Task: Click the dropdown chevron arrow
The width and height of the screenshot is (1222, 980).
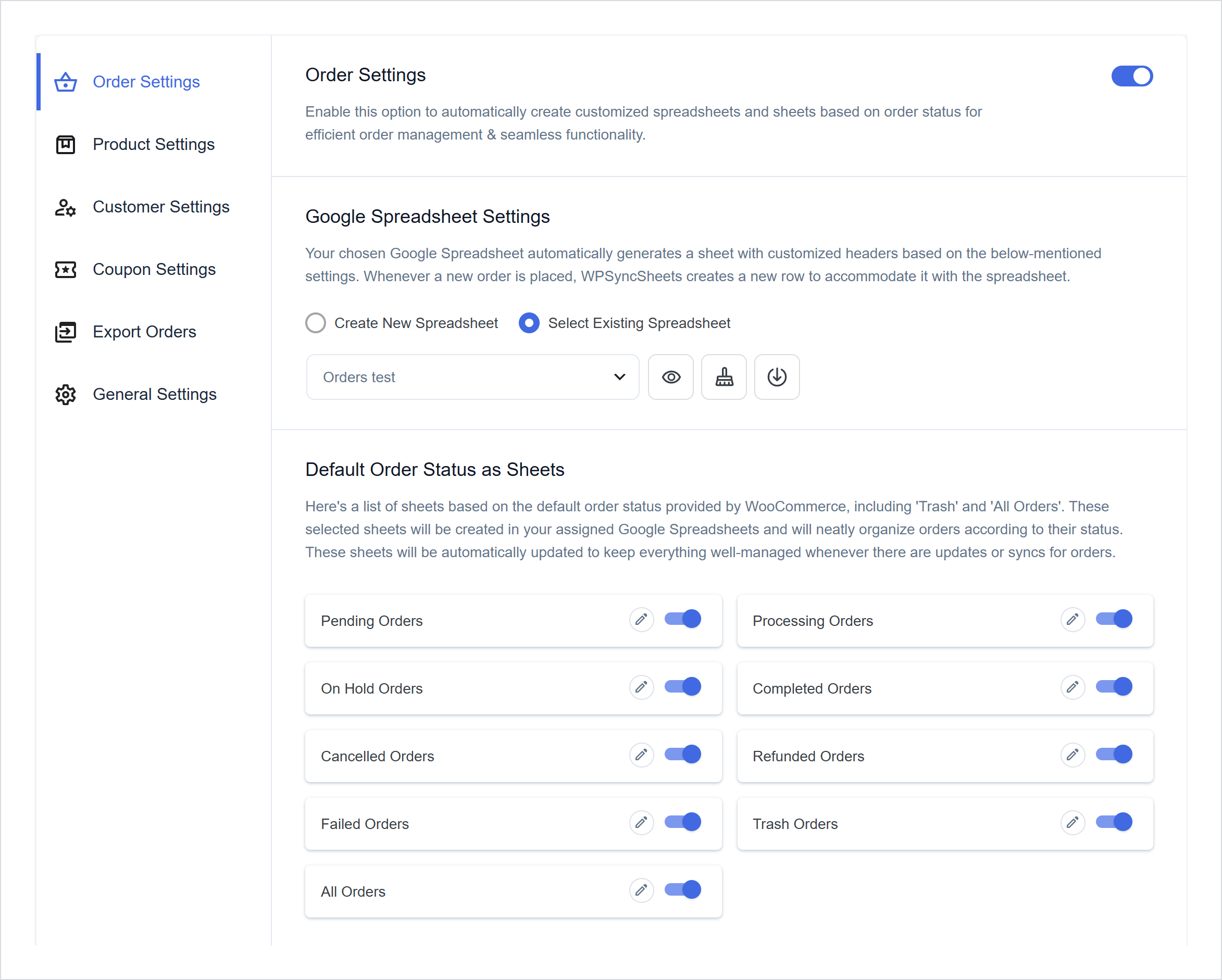Action: tap(619, 378)
